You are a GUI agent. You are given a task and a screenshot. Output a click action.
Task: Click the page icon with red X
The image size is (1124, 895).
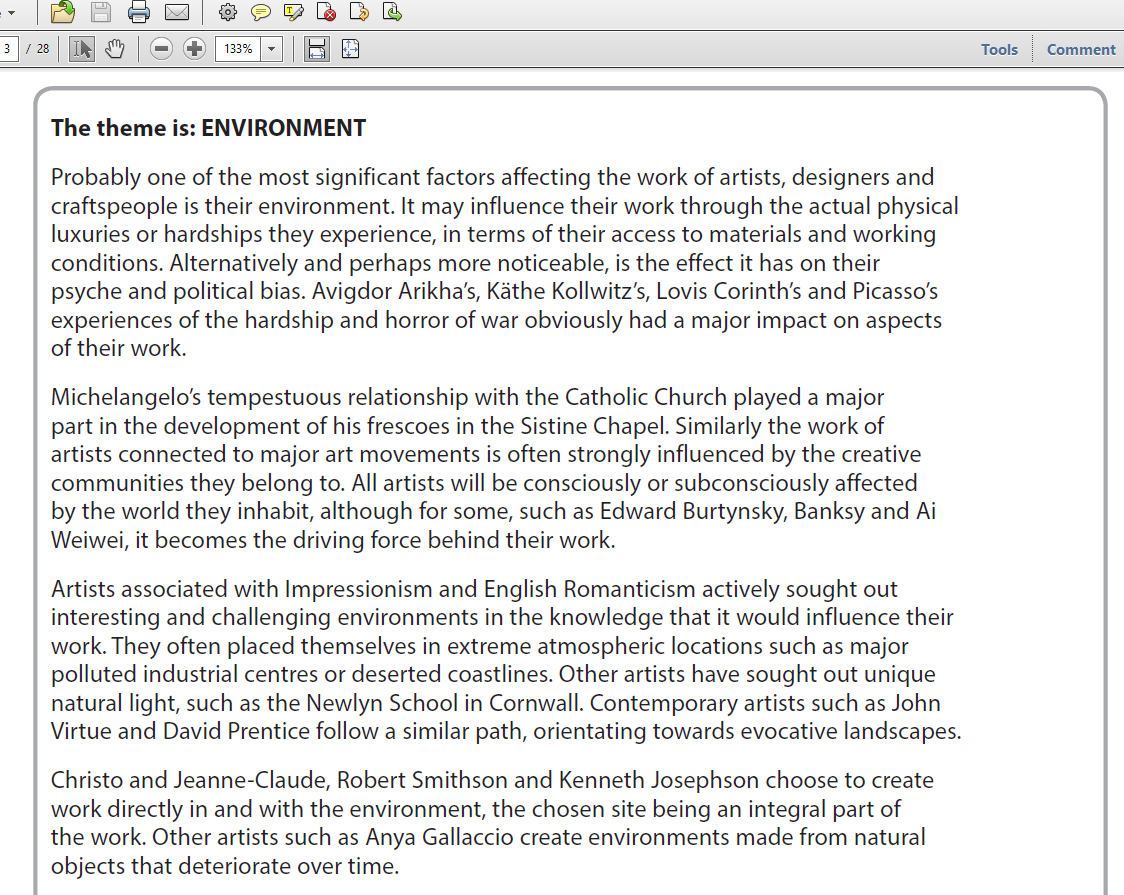point(326,11)
